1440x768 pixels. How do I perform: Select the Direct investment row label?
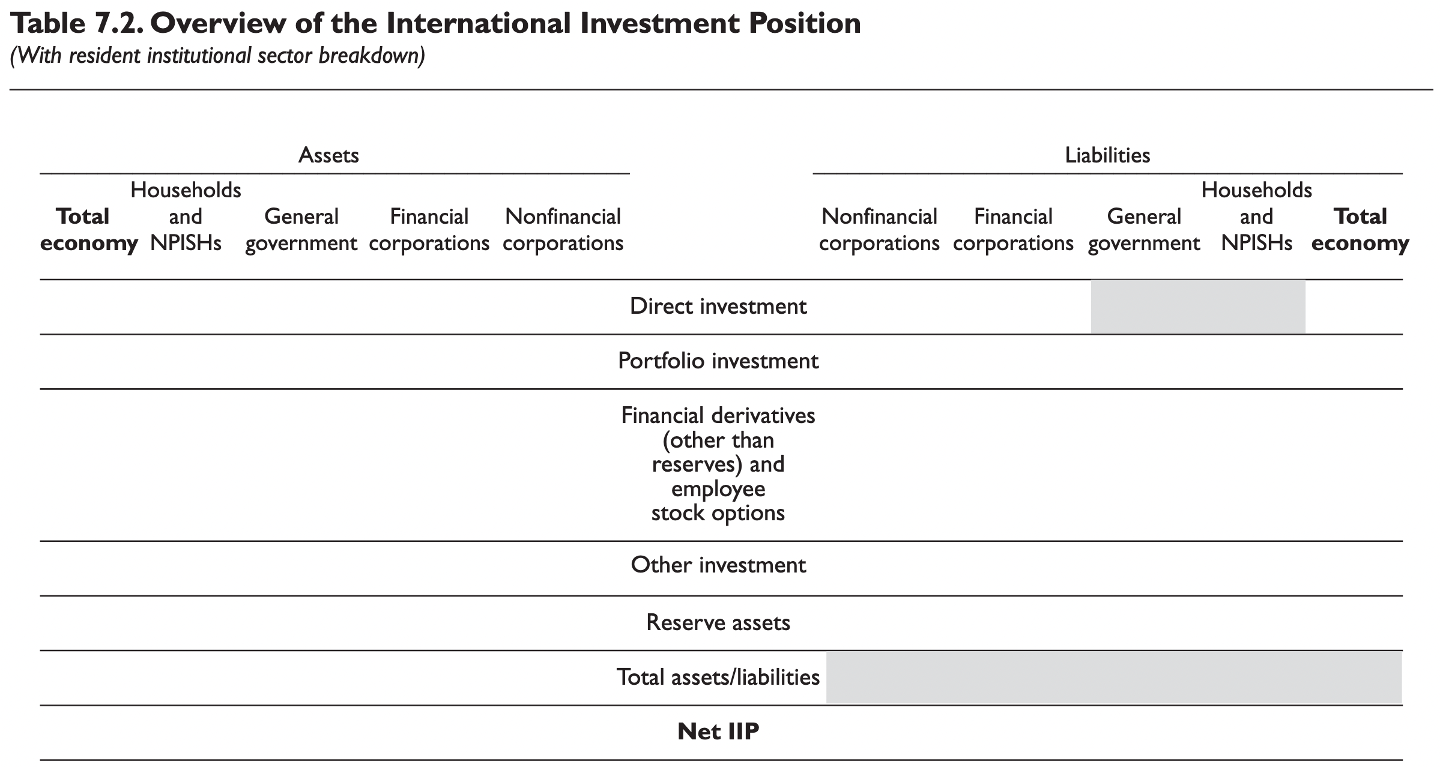718,306
